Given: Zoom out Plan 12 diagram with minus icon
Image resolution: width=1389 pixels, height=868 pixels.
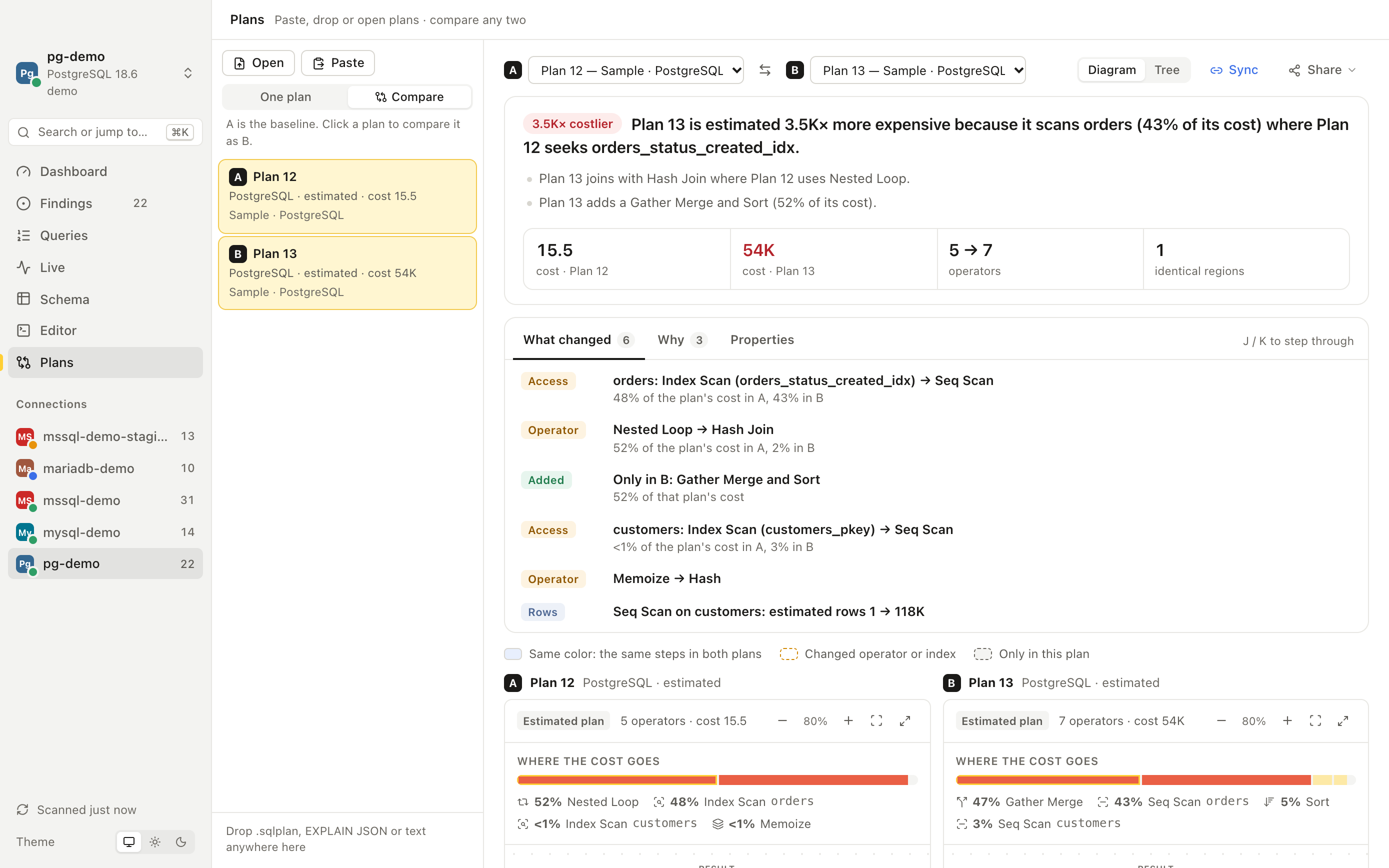Looking at the screenshot, I should tap(782, 720).
